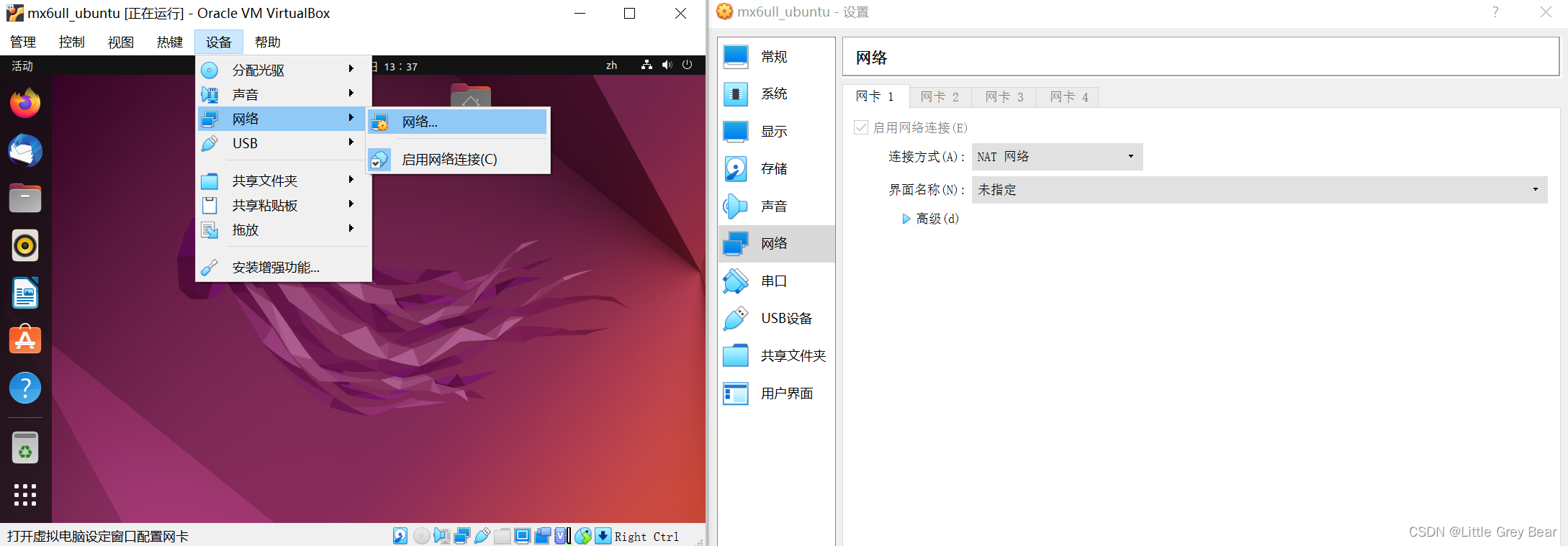This screenshot has height=546, width=1568.
Task: Open the 热键 menu
Action: pyautogui.click(x=170, y=42)
